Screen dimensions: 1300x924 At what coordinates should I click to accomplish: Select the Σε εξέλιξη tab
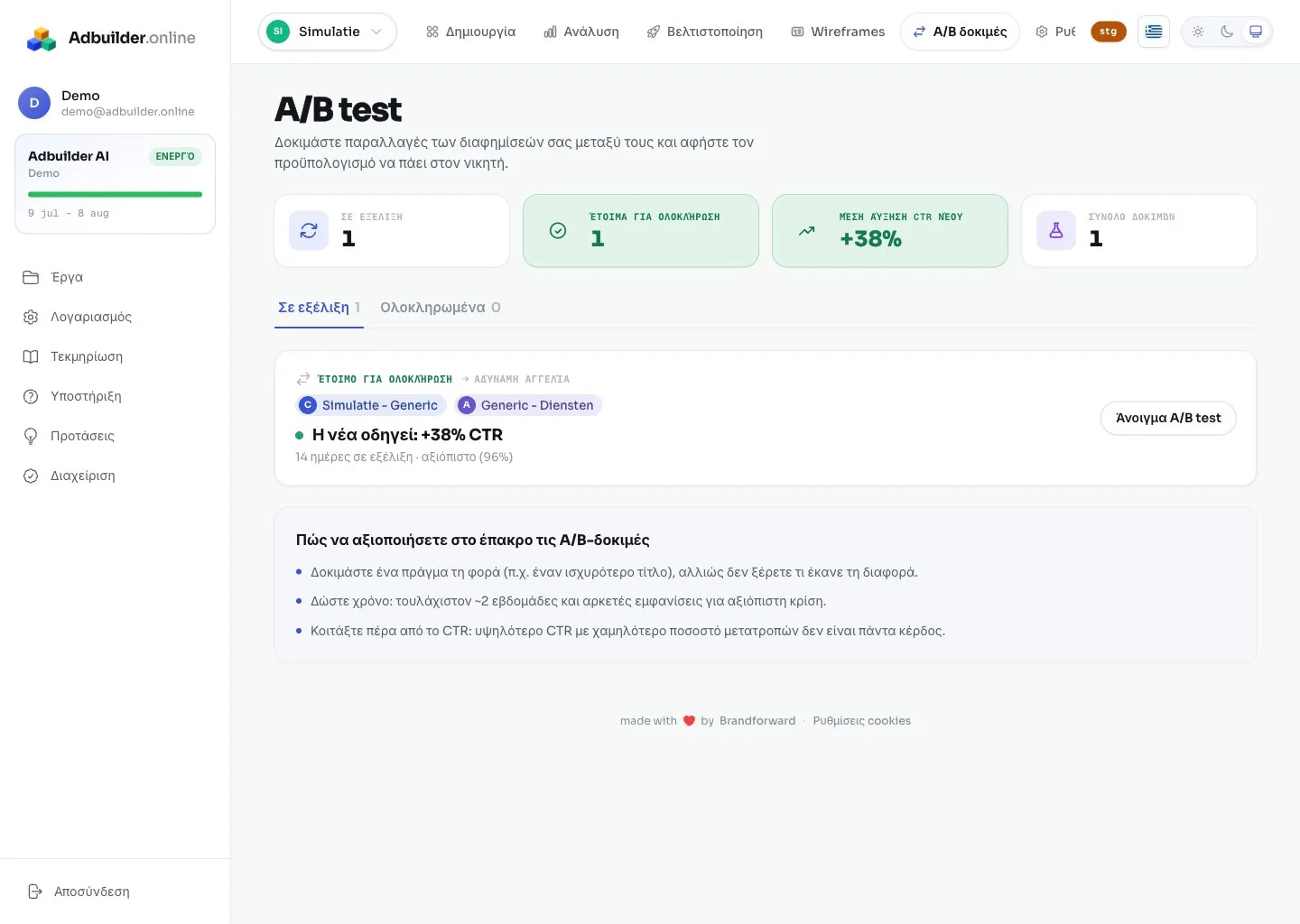point(319,308)
